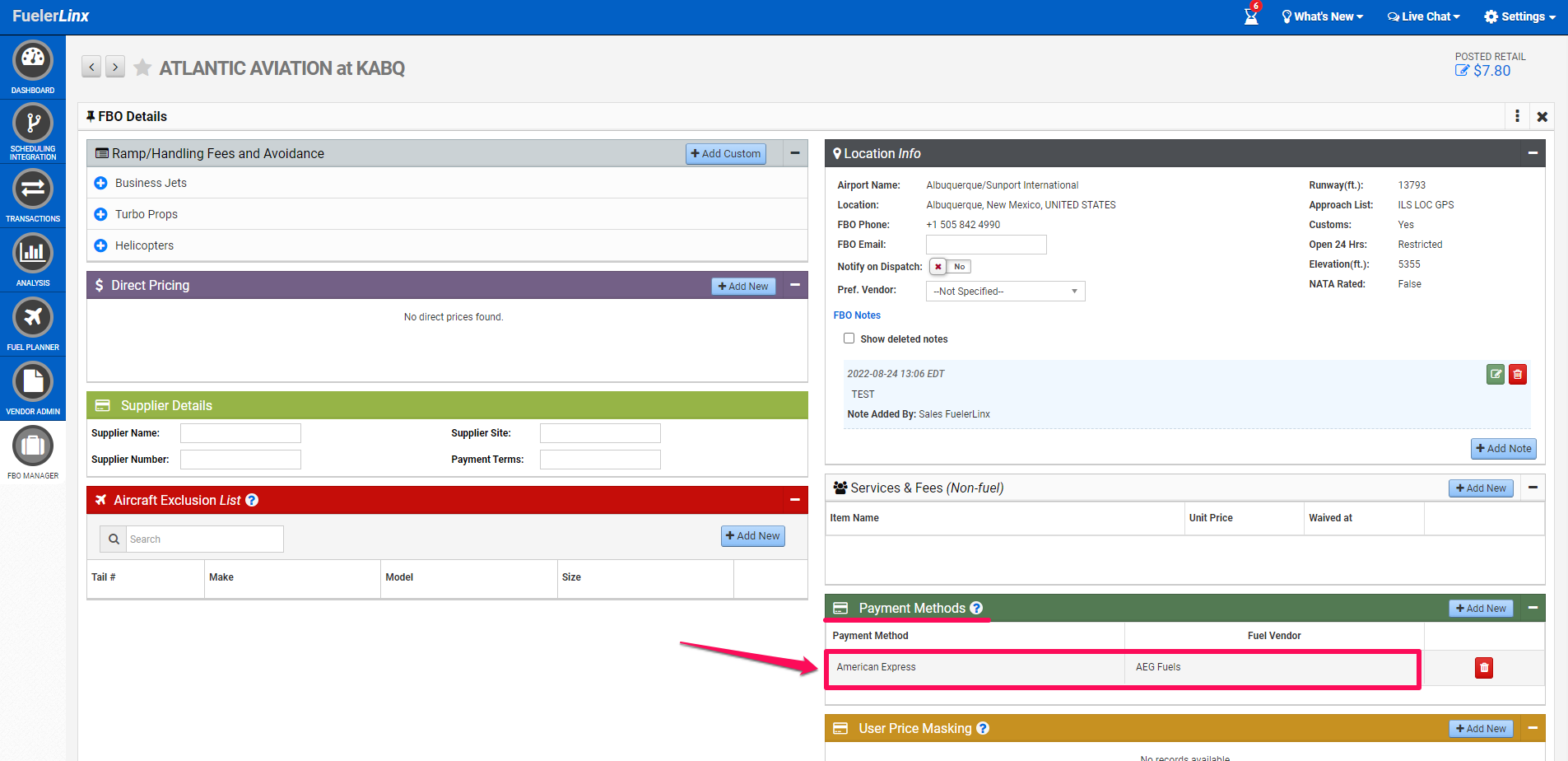Expand the Business Jets fee row
Screen dimensions: 1568x761
point(100,183)
